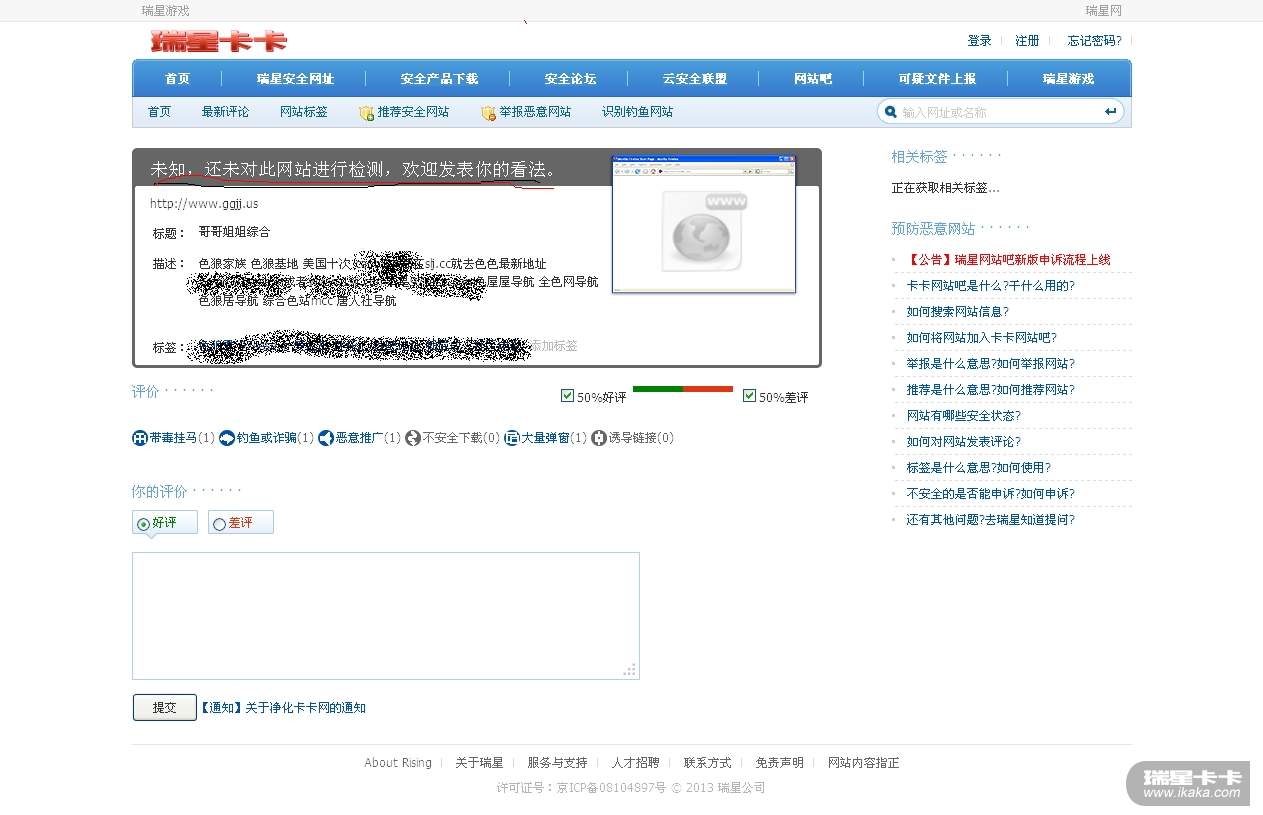Open the 瑞星游戏 navigation tab

[1068, 79]
